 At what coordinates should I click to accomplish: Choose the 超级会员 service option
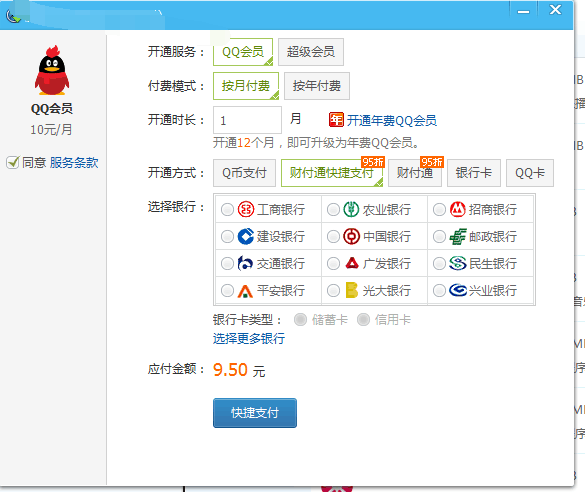coord(311,52)
